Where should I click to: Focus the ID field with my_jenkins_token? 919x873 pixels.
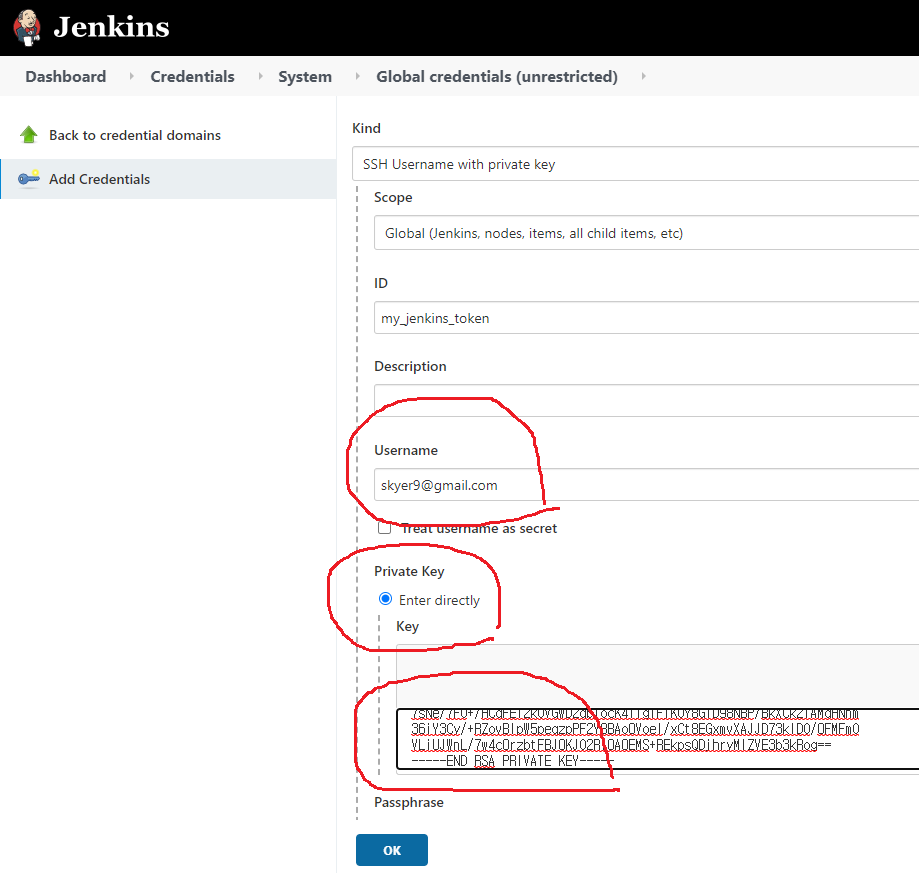pos(646,318)
